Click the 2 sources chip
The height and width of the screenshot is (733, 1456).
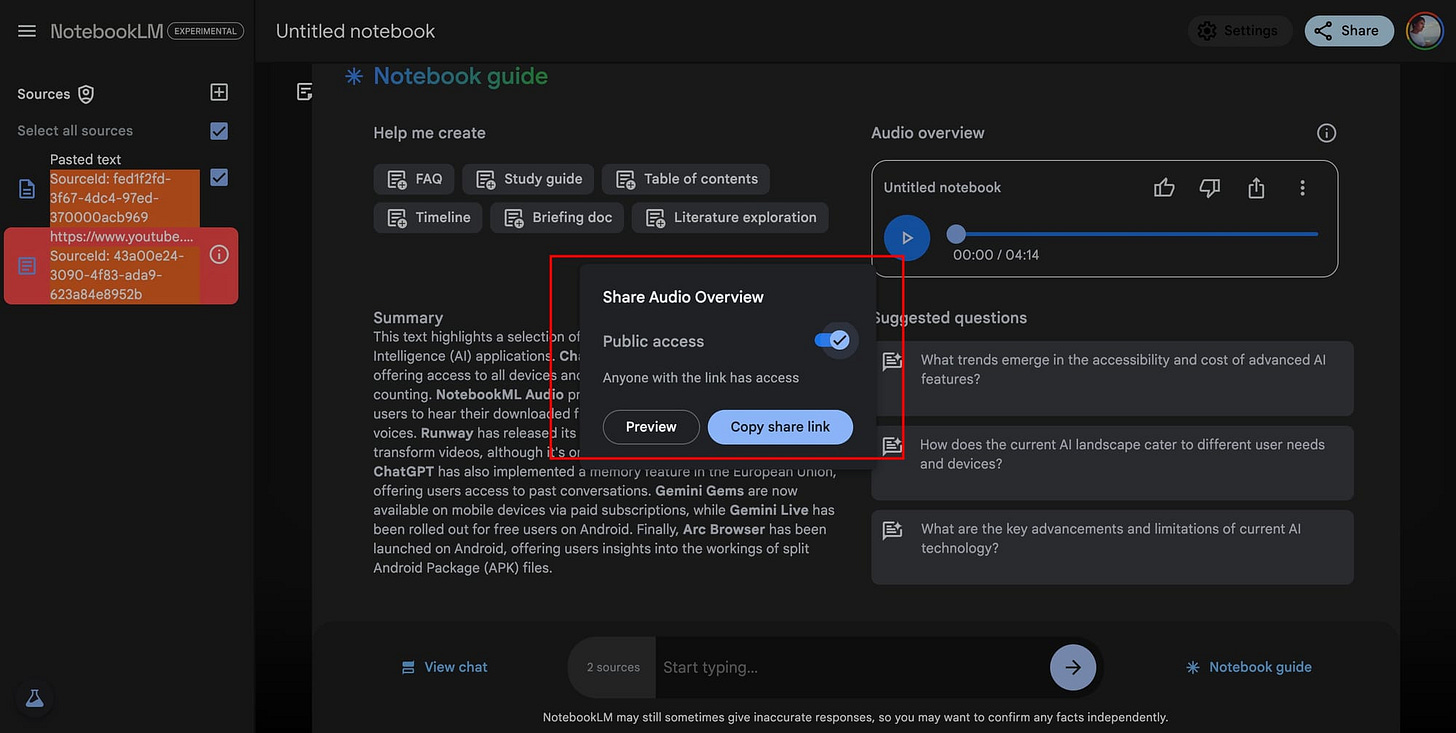[613, 667]
